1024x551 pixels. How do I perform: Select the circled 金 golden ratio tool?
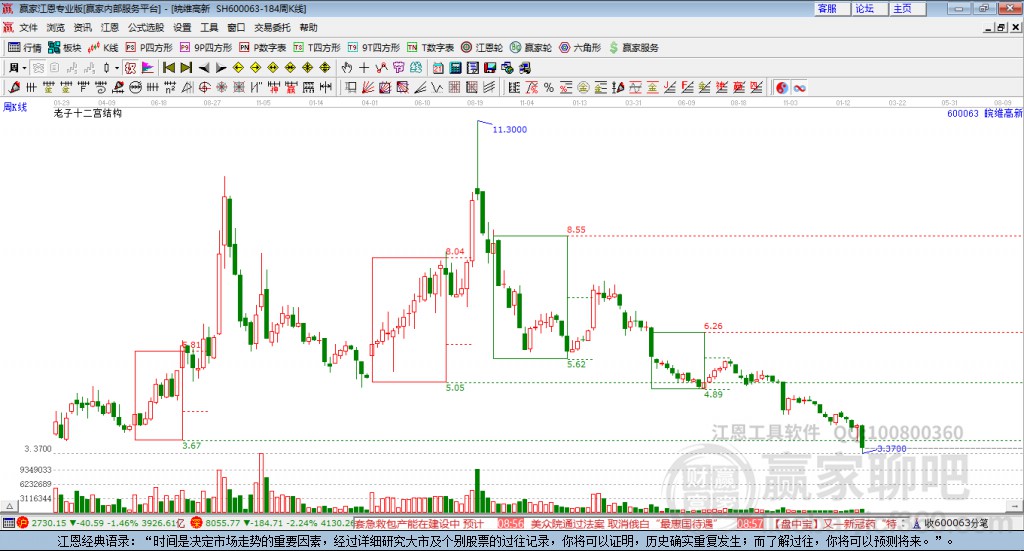coord(583,87)
